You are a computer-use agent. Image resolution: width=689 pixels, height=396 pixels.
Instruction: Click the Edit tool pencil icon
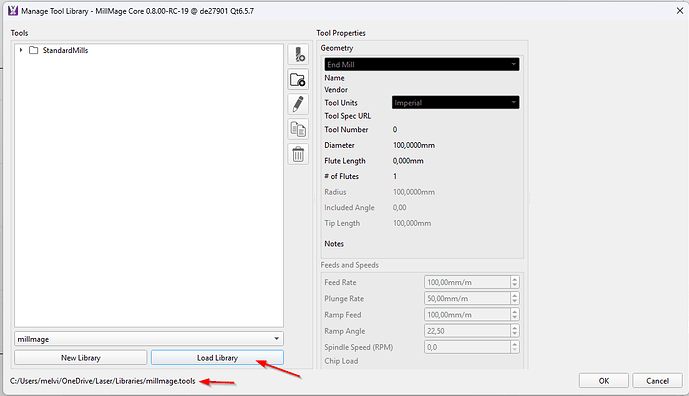298,104
